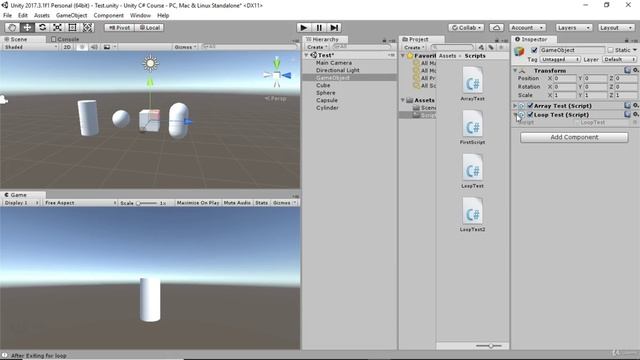Screen dimensions: 640x360
Task: Open Loop Test script help icon
Action: [x=627, y=114]
